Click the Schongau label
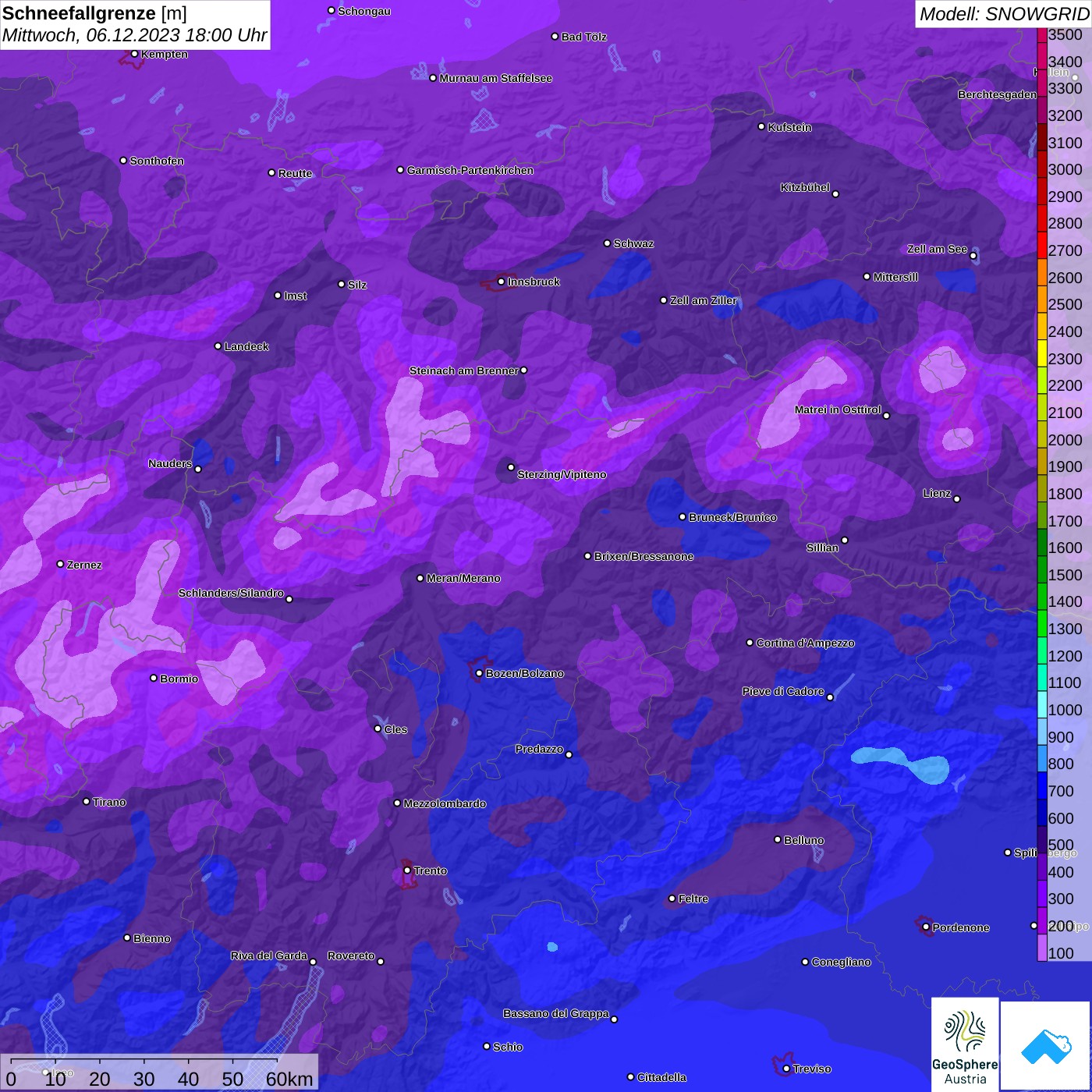Image resolution: width=1092 pixels, height=1092 pixels. 364,11
